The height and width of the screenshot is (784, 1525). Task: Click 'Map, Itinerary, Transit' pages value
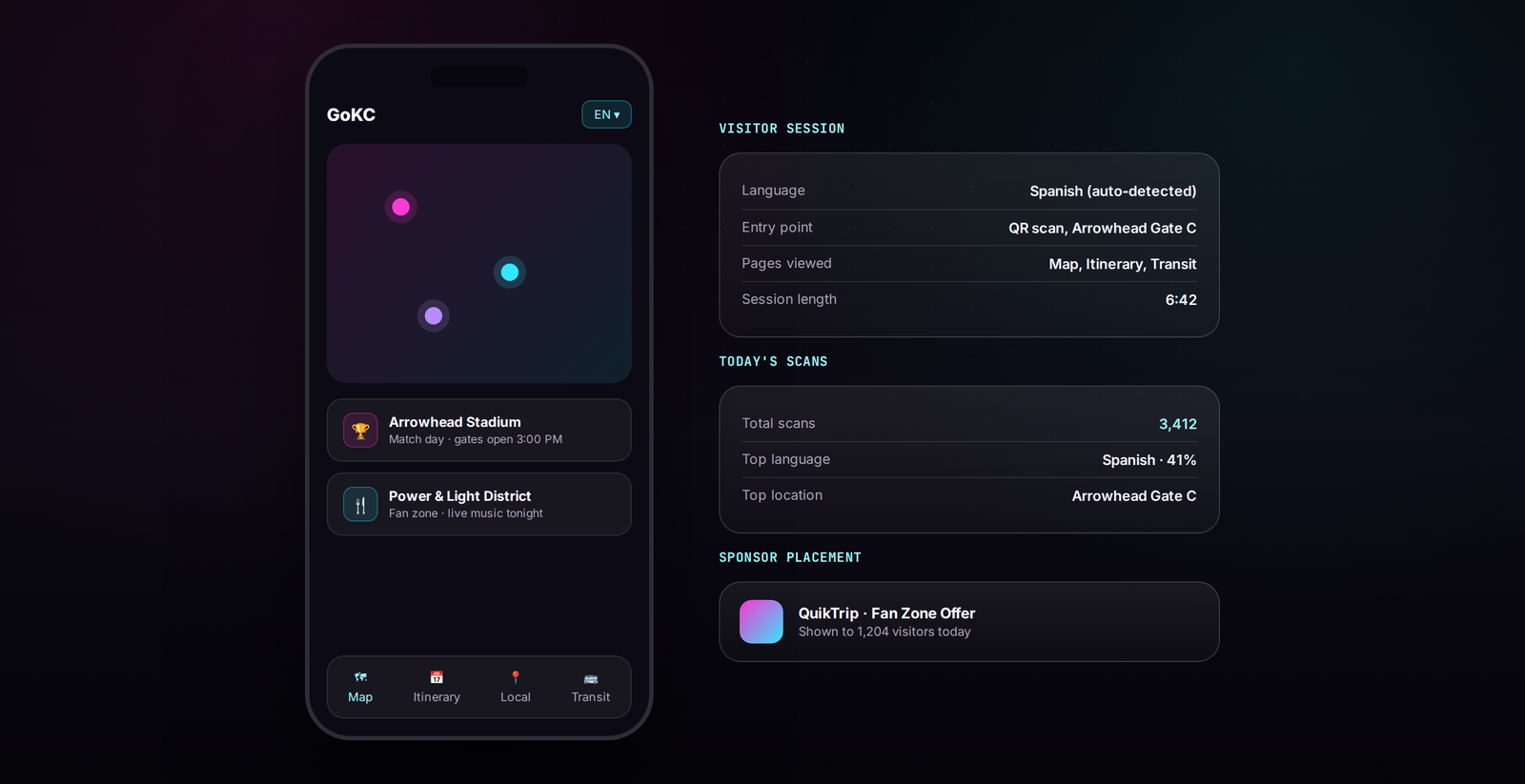(1123, 264)
